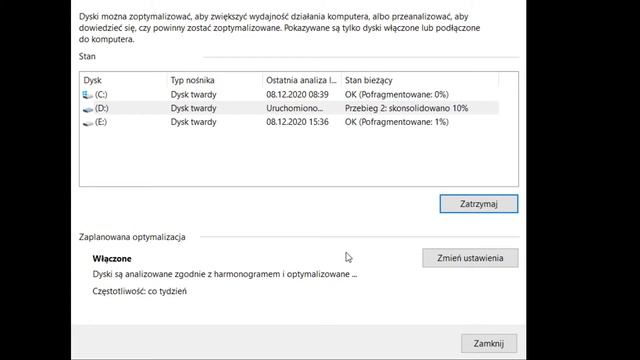Click Częstotliwość: co tydzień text

point(140,291)
